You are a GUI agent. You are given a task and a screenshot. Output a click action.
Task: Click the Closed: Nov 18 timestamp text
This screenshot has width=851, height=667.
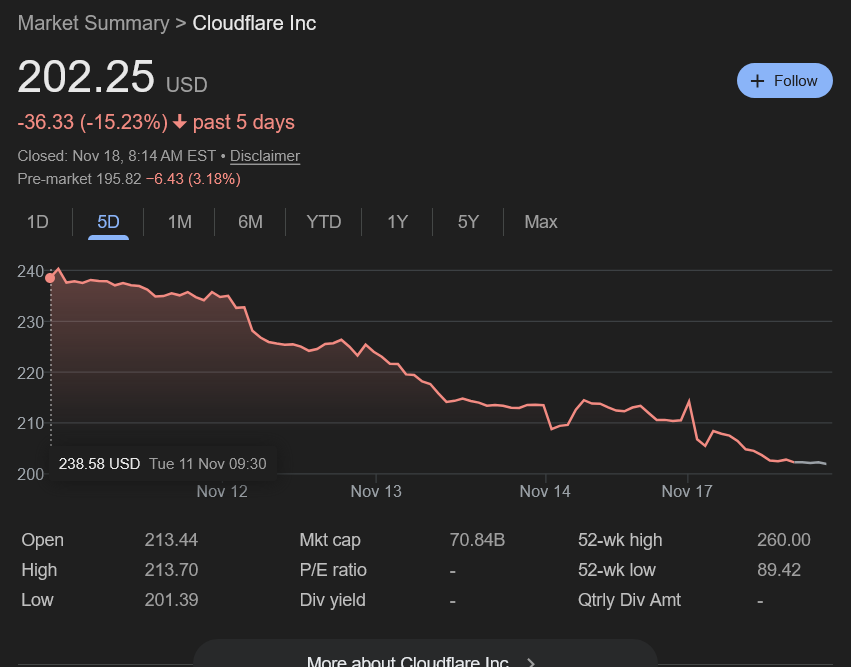pyautogui.click(x=117, y=156)
